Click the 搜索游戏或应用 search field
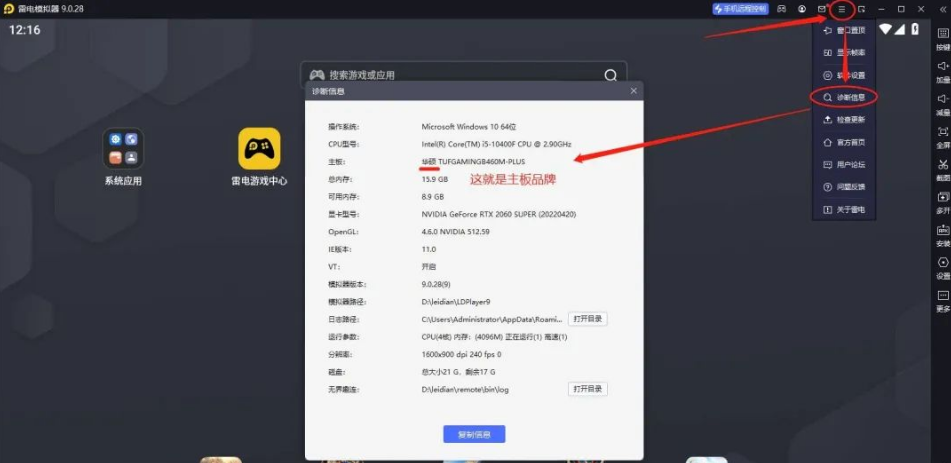This screenshot has width=951, height=463. click(460, 75)
